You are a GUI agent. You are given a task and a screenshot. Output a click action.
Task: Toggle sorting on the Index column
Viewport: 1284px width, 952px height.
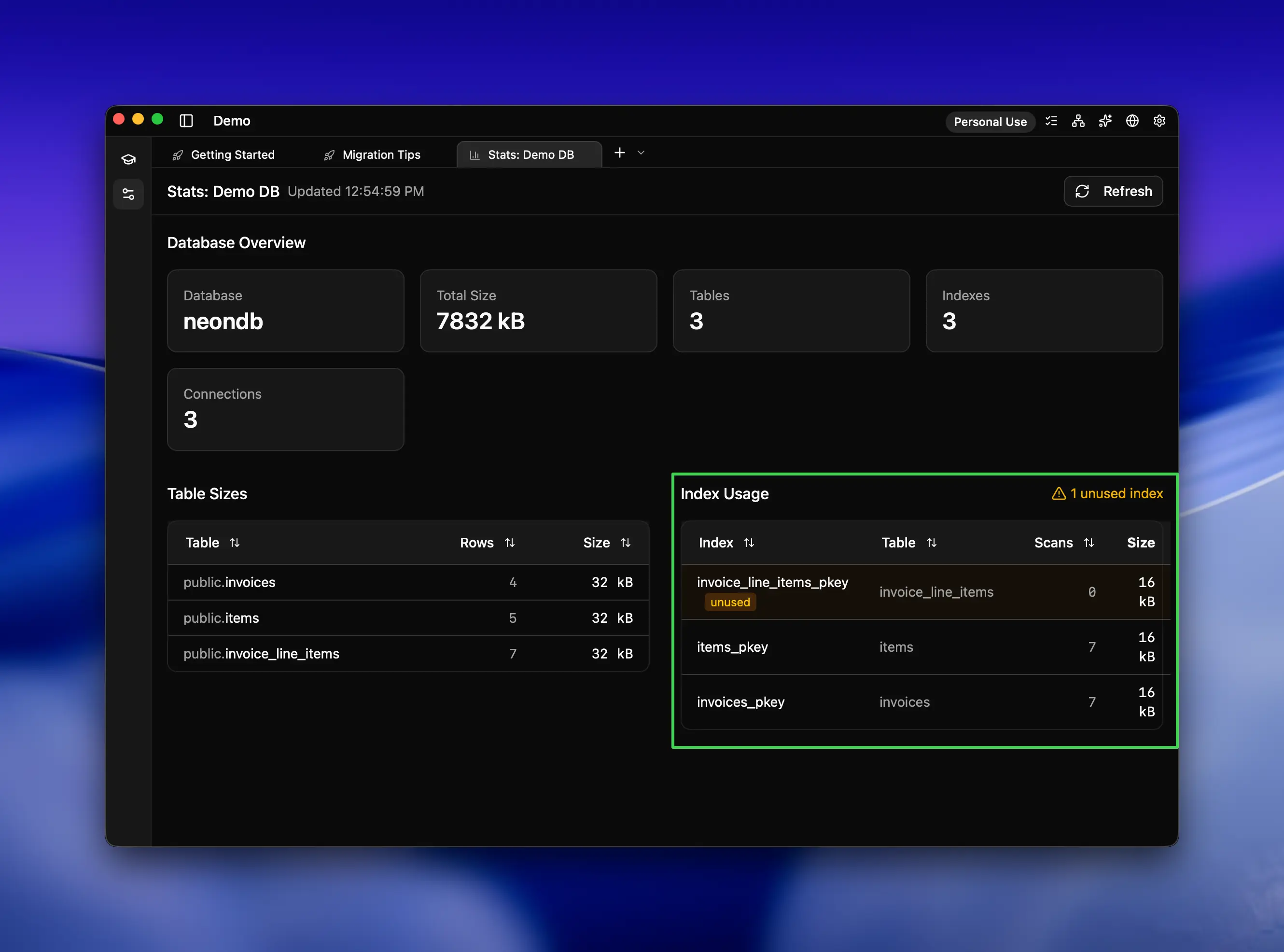click(750, 542)
